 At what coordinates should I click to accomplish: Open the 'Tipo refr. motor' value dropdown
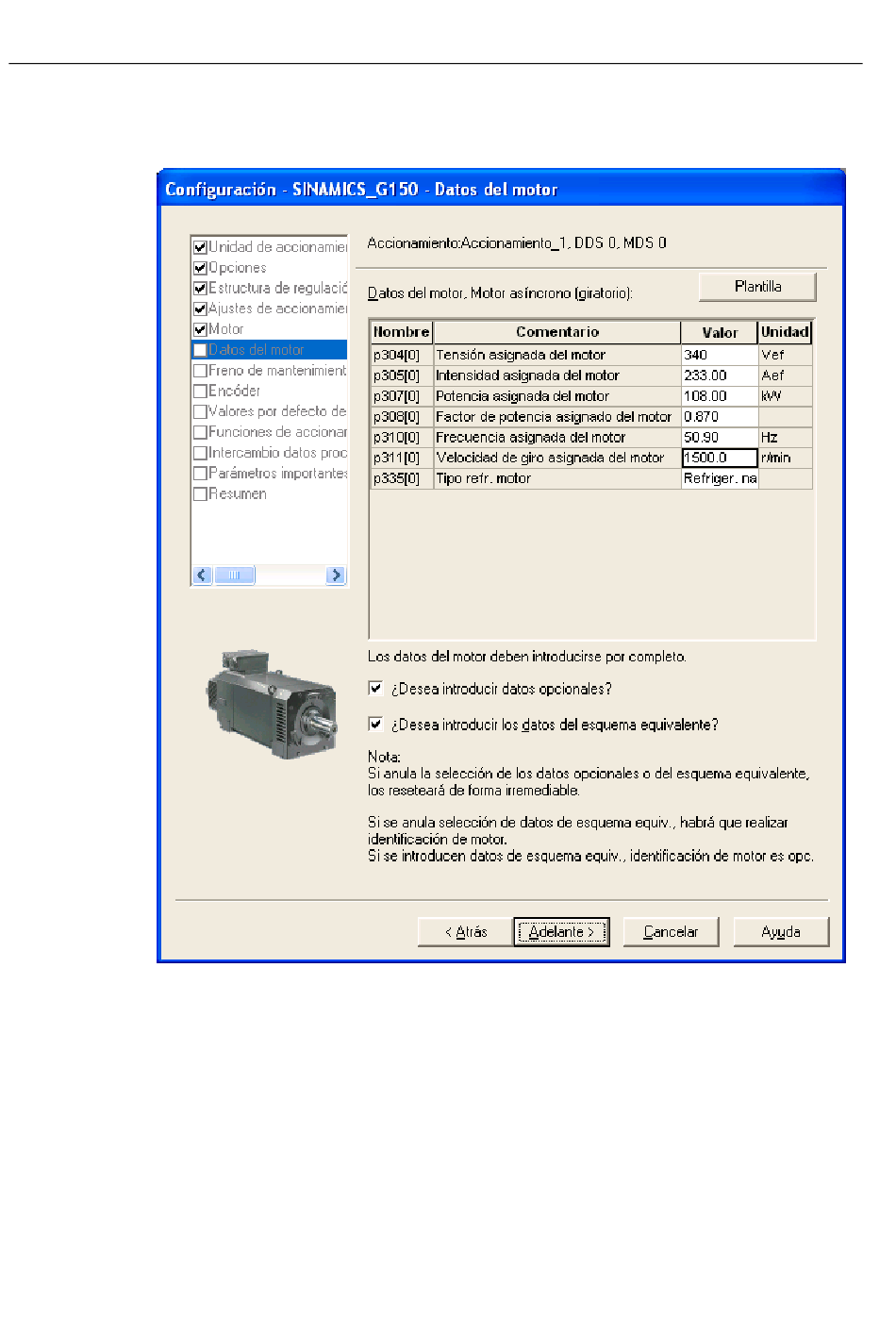(720, 478)
